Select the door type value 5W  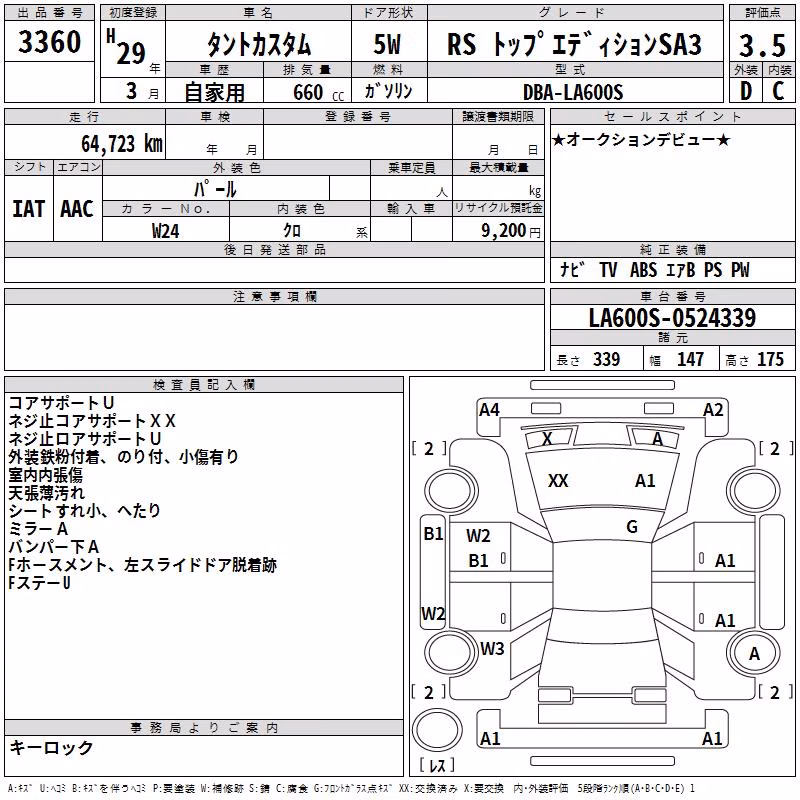(x=387, y=44)
